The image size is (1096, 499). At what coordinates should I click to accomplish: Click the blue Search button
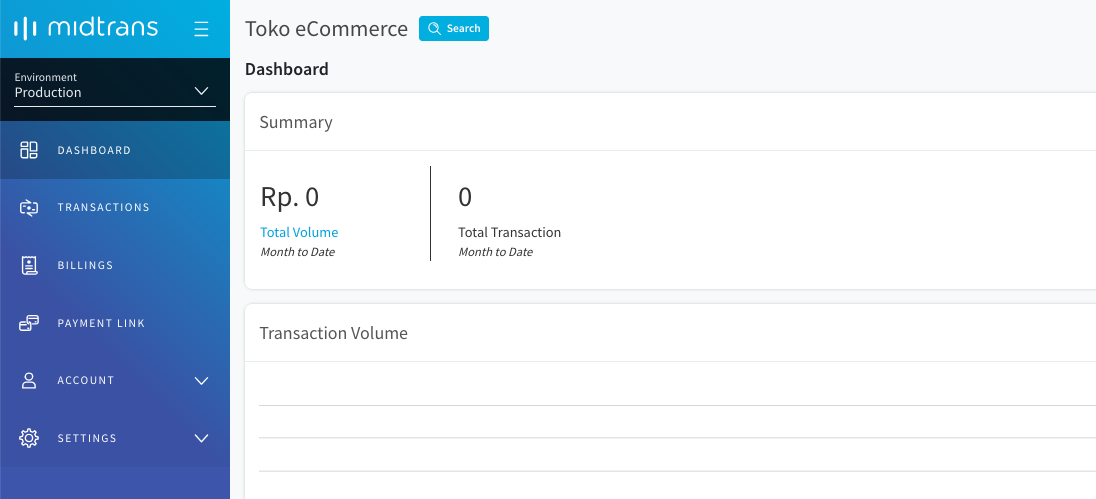(454, 29)
